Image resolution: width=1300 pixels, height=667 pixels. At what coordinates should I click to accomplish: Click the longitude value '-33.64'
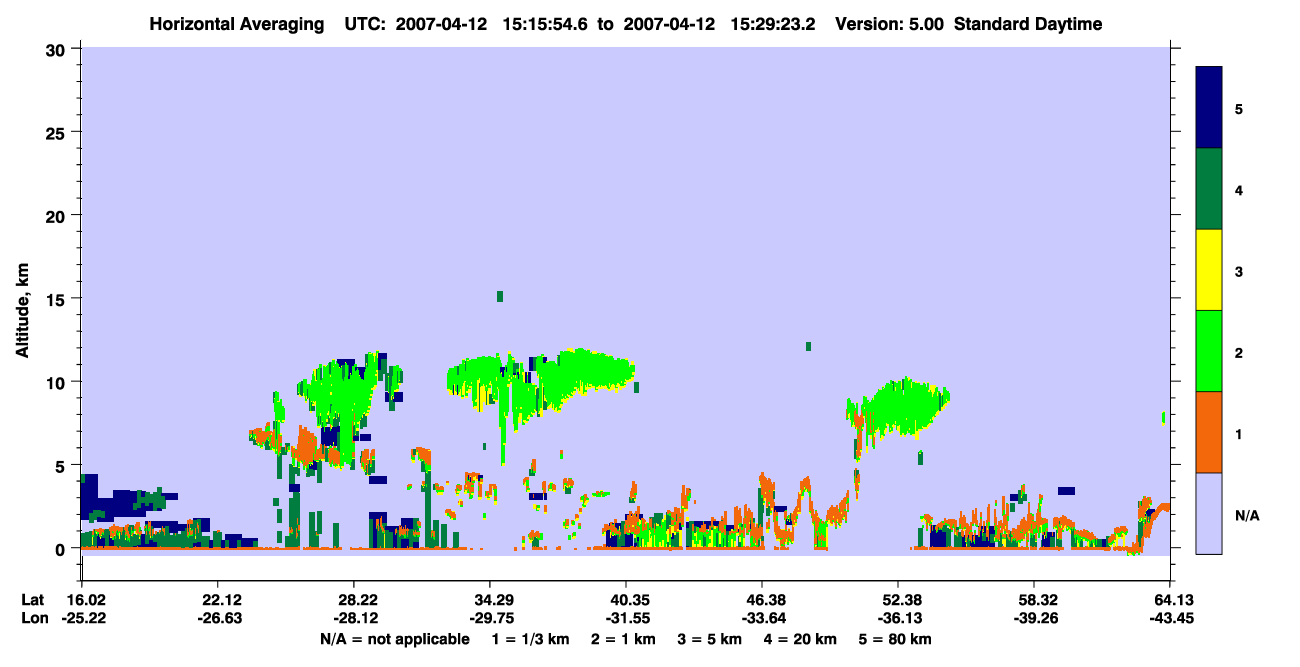[762, 619]
